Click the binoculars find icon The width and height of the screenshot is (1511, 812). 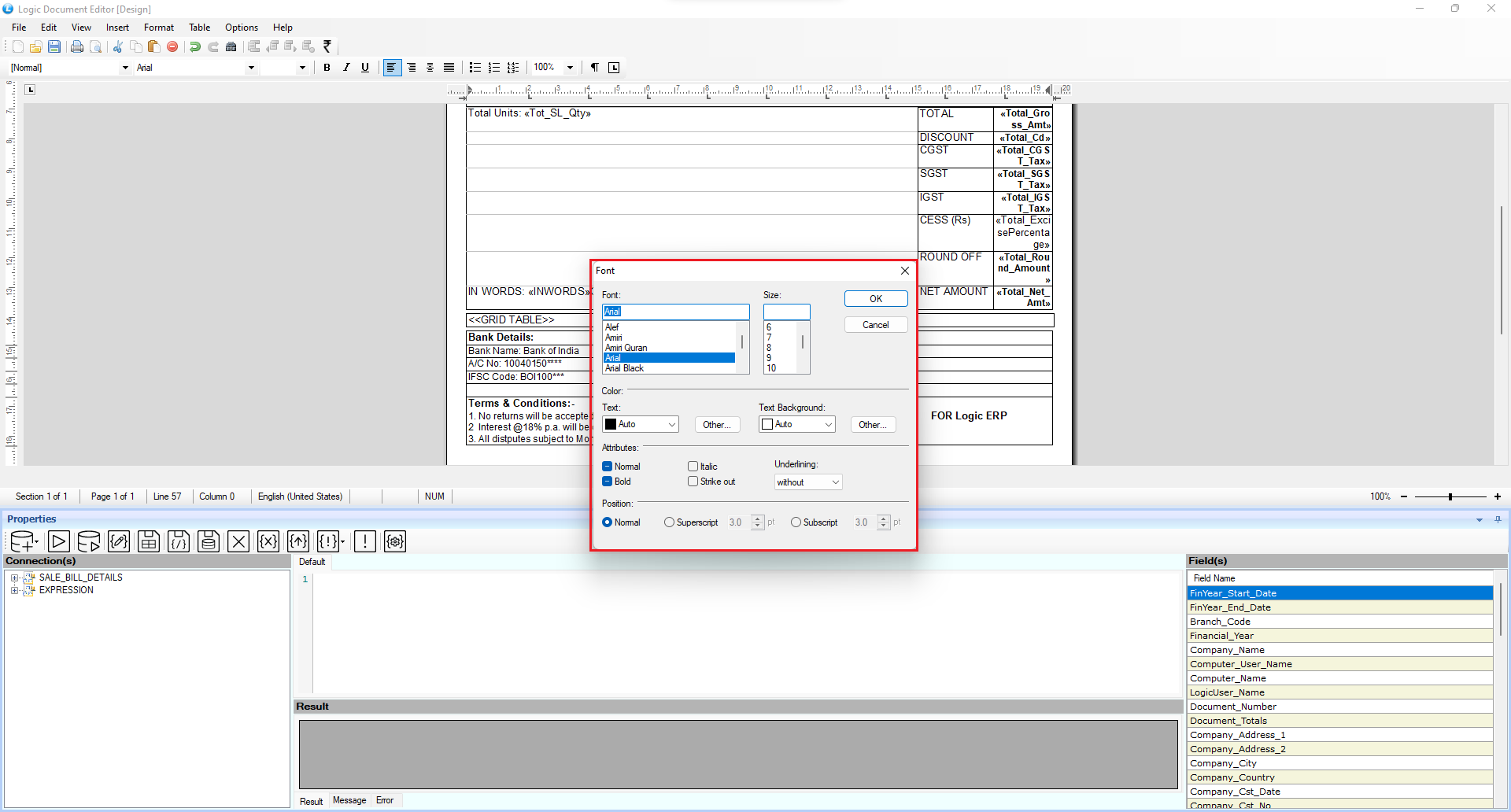[x=231, y=46]
